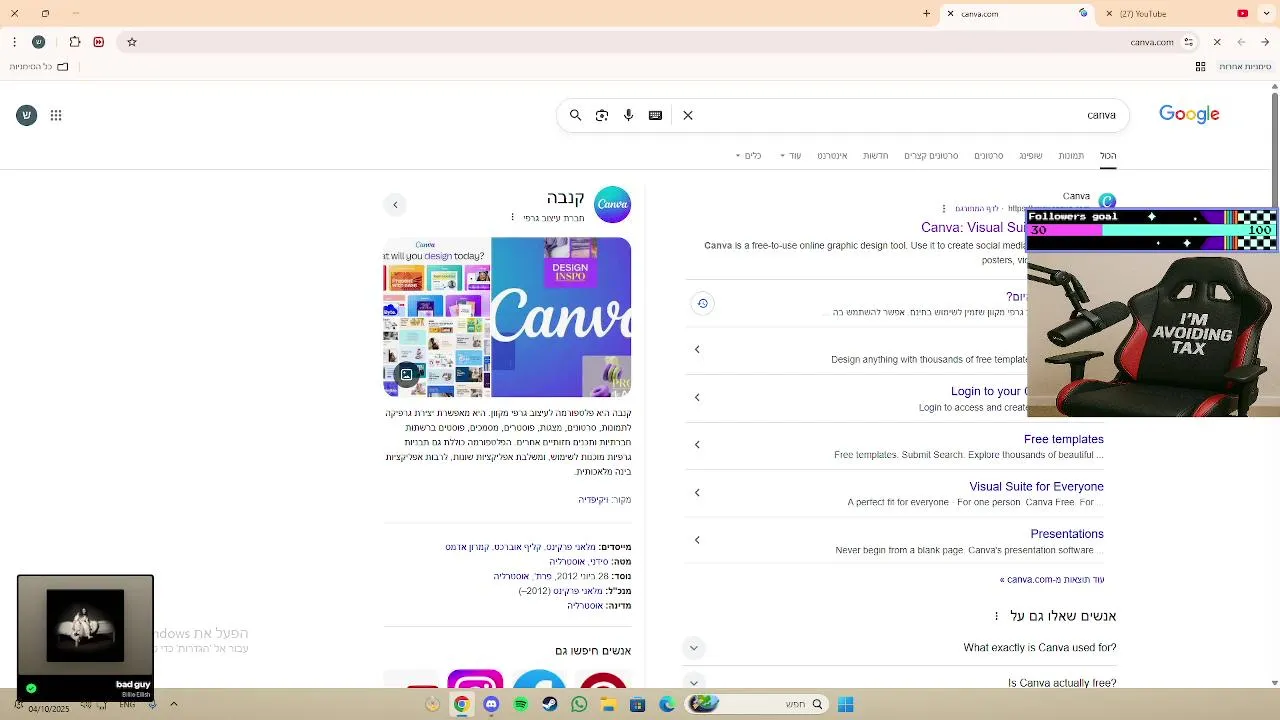This screenshot has width=1280, height=720.
Task: Open more results from canva.com link
Action: (x=1052, y=579)
